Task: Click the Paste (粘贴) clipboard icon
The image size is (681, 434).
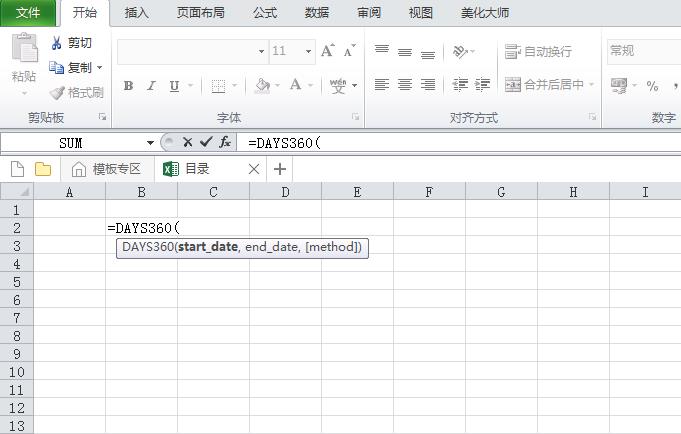Action: pos(24,50)
